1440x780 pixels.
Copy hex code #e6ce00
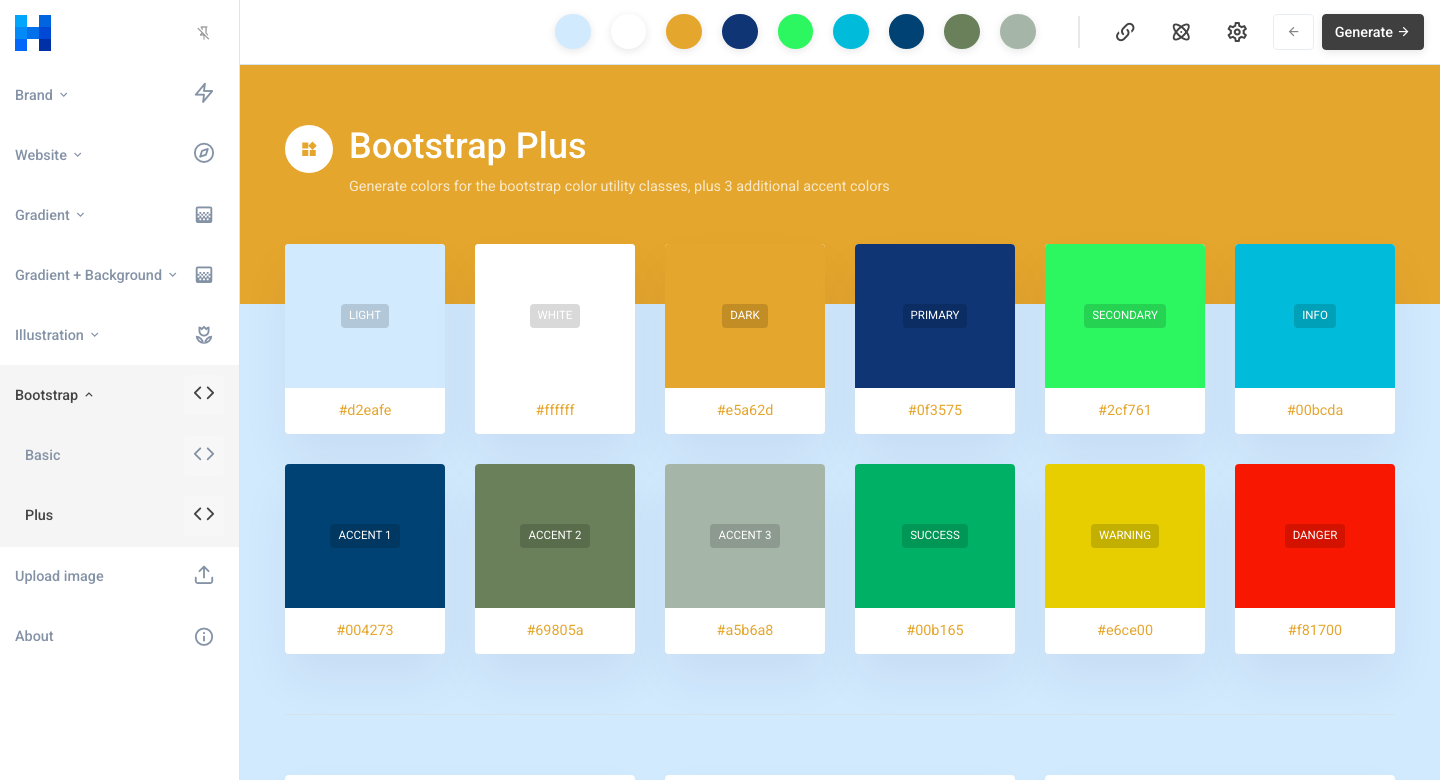coord(1125,630)
